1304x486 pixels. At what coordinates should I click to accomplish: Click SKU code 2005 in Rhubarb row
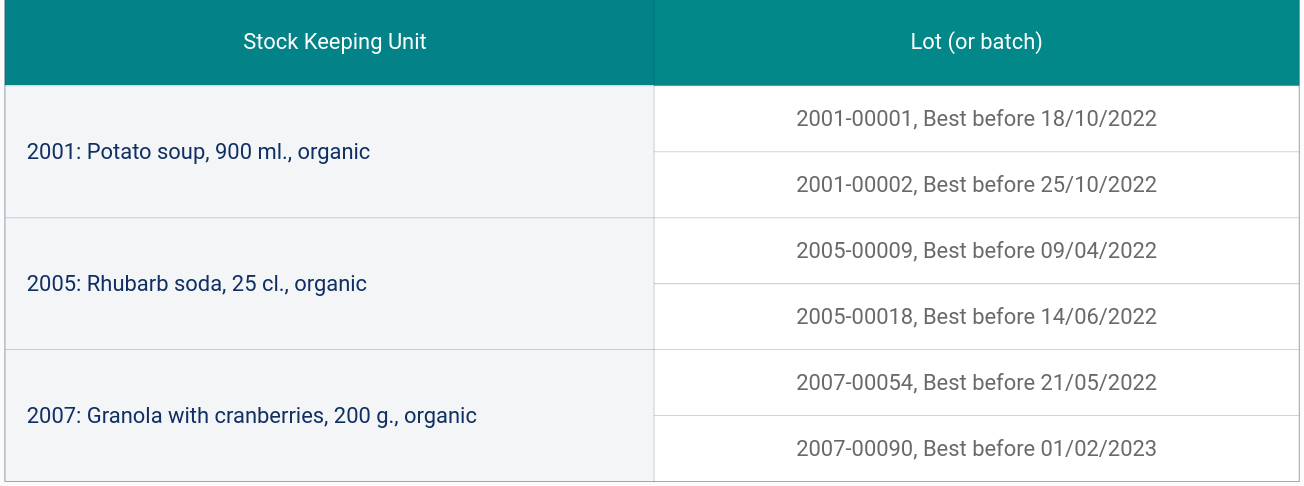[x=51, y=284]
